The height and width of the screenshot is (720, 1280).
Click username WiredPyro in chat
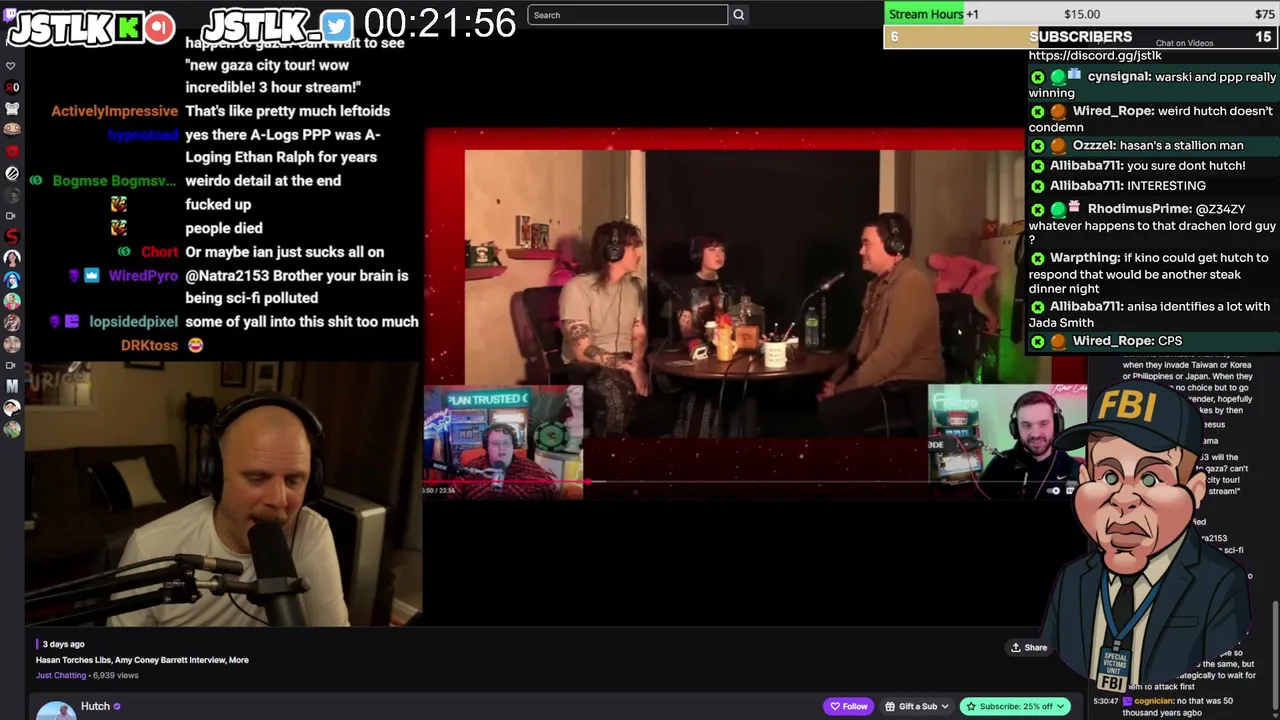pyautogui.click(x=143, y=275)
